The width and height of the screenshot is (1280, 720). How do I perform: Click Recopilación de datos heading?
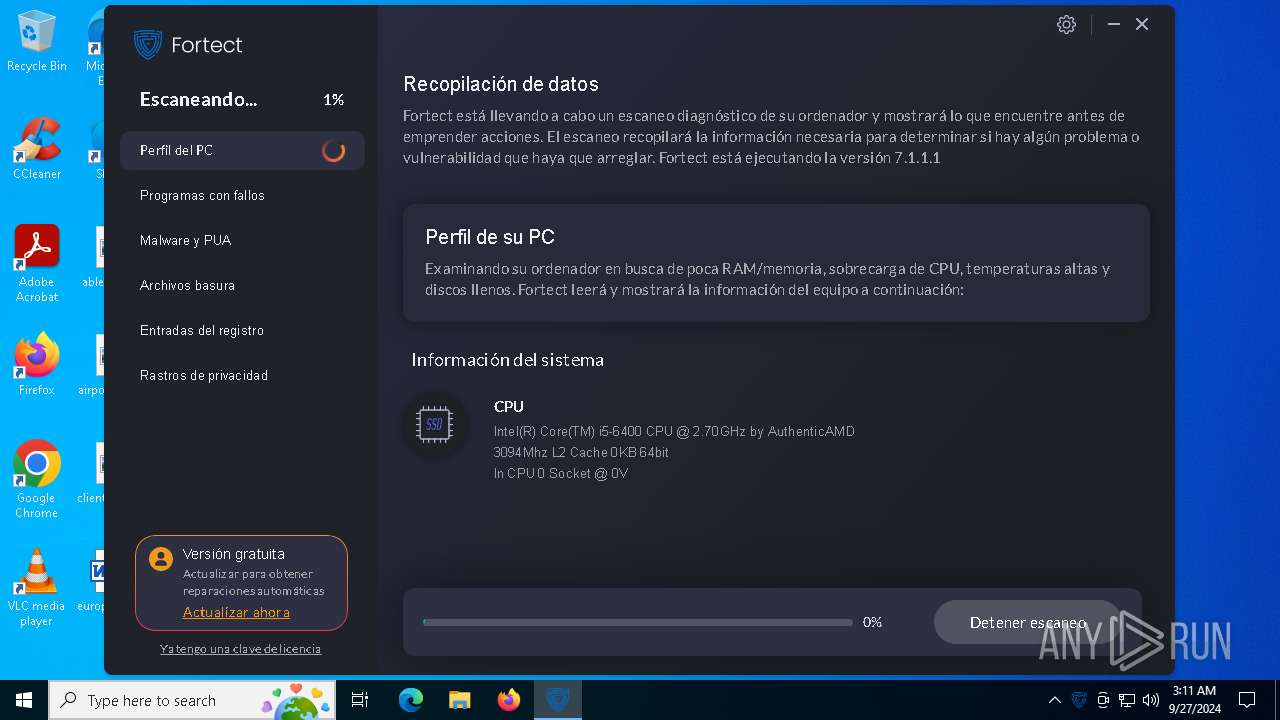(501, 84)
